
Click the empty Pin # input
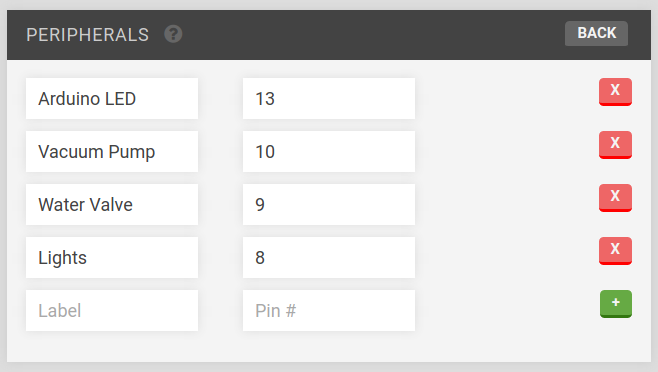click(329, 310)
